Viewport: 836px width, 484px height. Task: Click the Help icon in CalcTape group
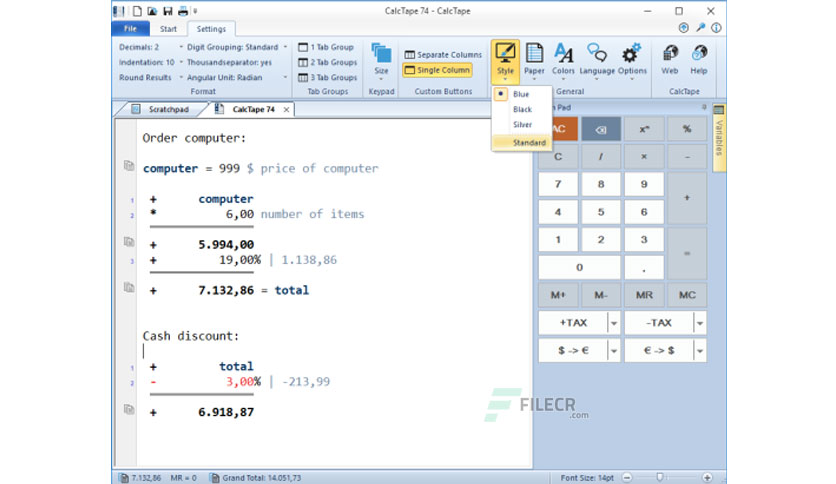pyautogui.click(x=698, y=60)
